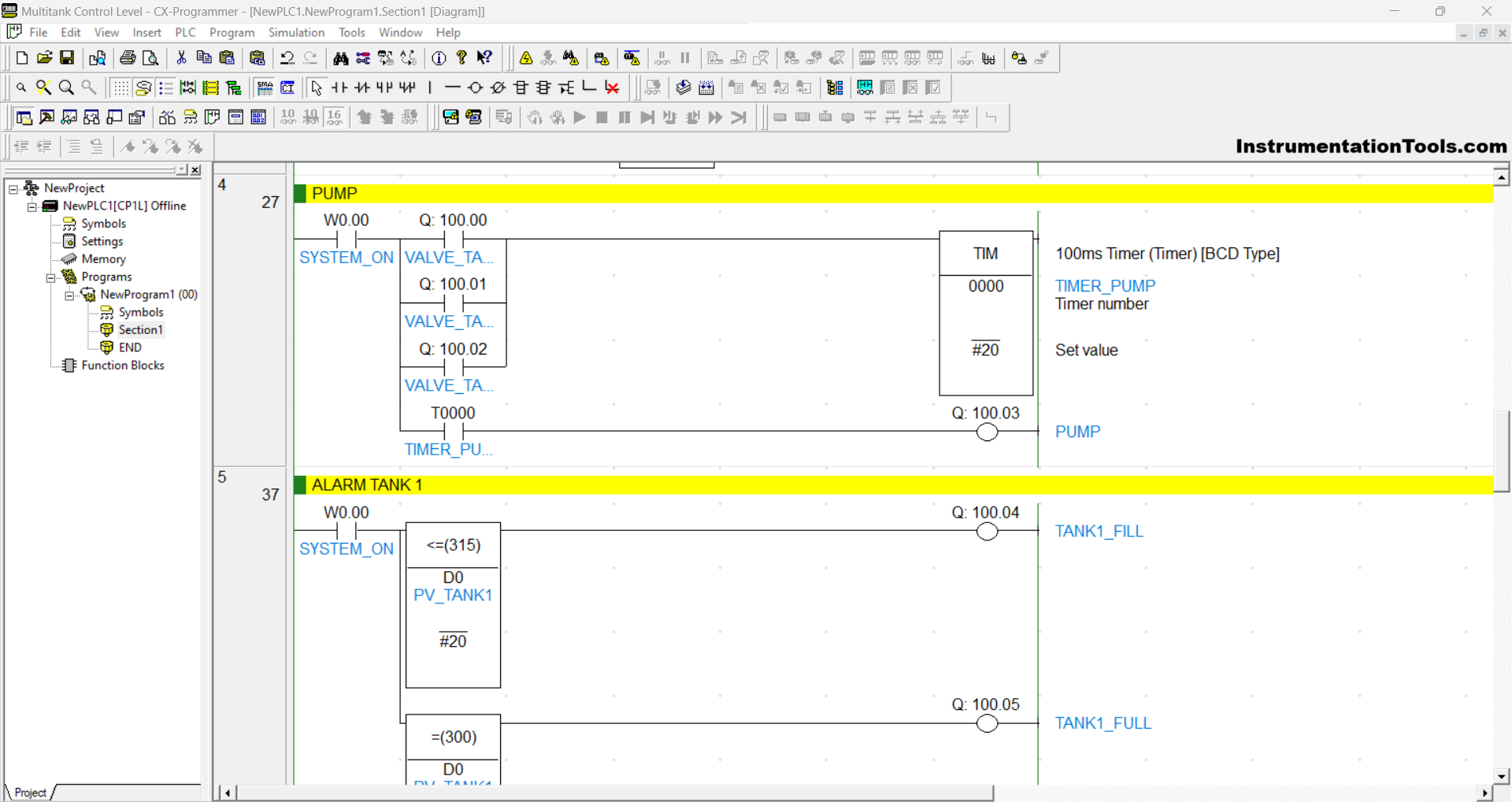Open a project with the Open icon

coord(44,58)
